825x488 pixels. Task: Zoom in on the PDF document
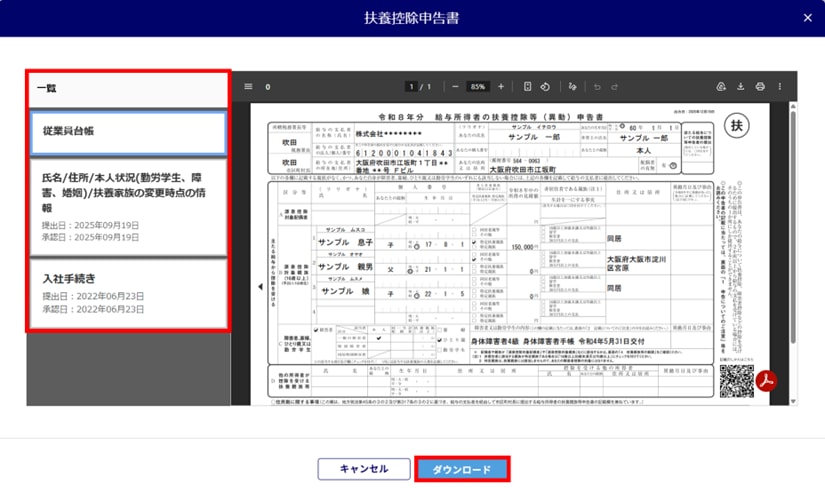pos(501,87)
